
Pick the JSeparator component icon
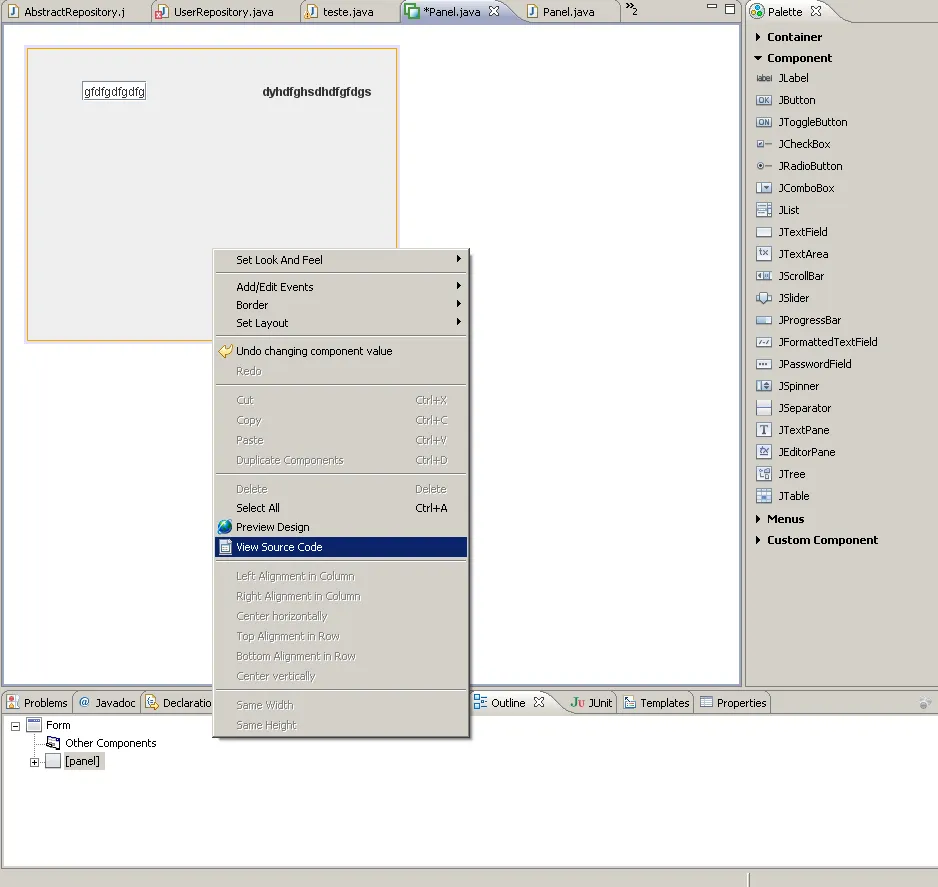pos(764,408)
